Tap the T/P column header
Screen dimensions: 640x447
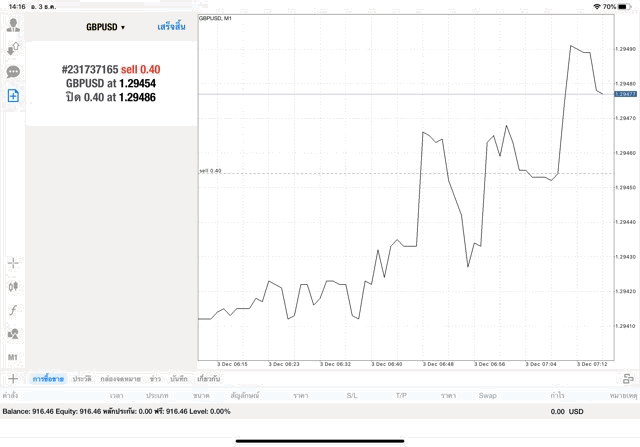401,396
